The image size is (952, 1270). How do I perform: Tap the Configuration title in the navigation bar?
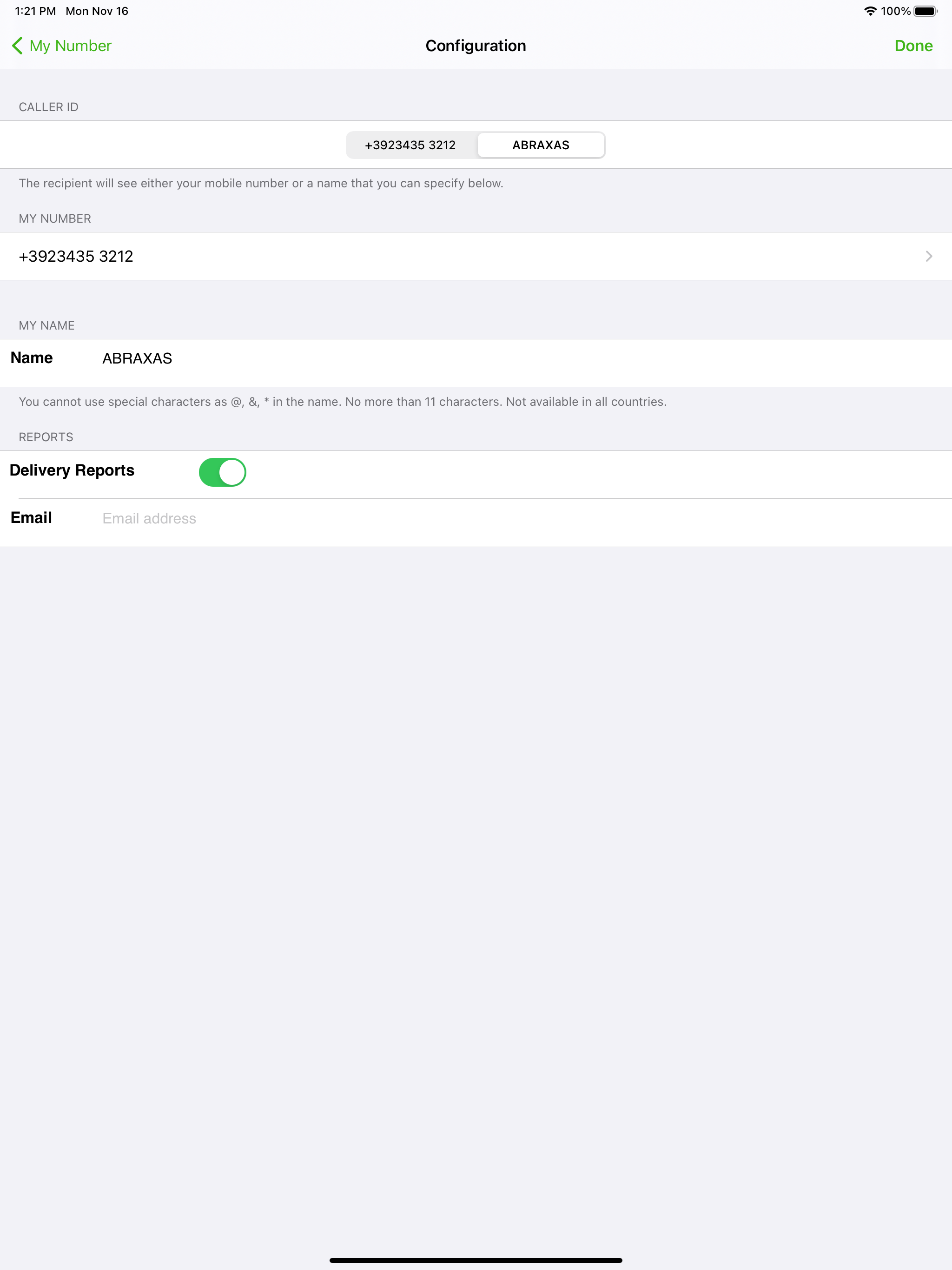pyautogui.click(x=476, y=46)
